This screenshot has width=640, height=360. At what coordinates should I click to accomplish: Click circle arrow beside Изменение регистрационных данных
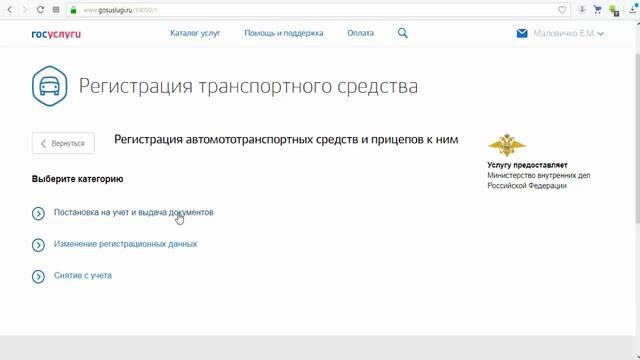(38, 245)
